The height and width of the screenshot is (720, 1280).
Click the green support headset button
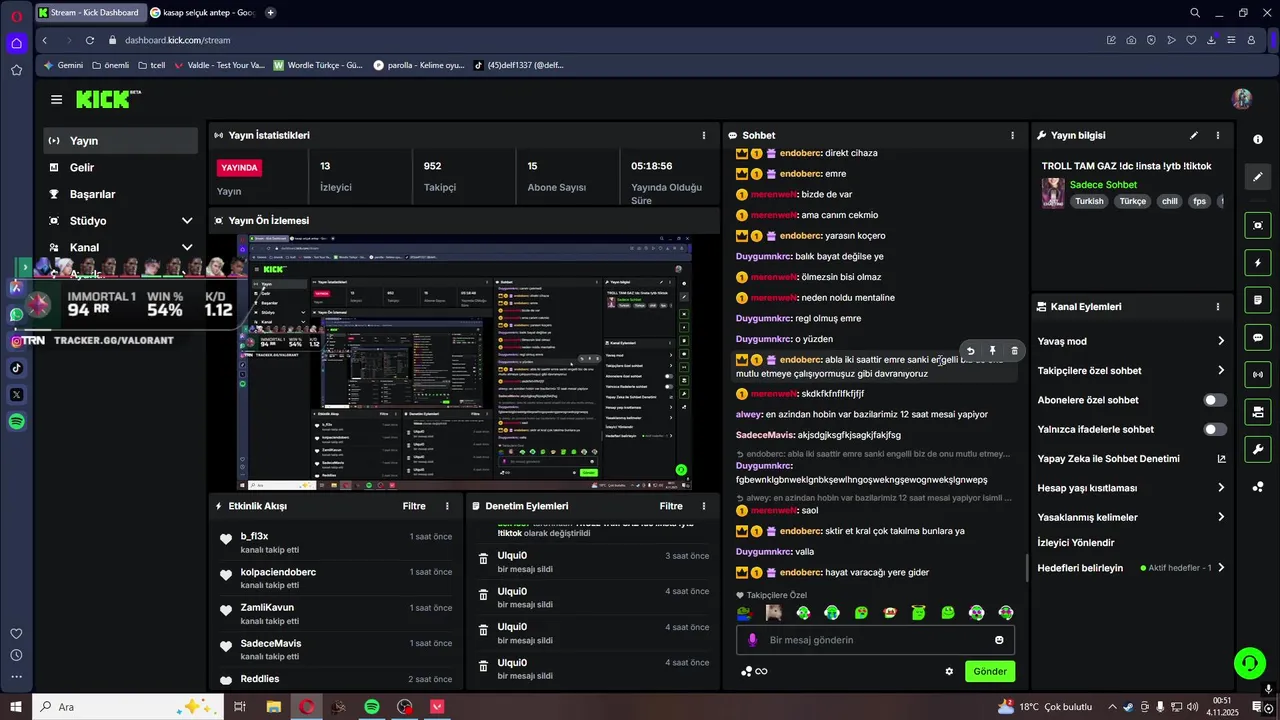tap(1248, 662)
